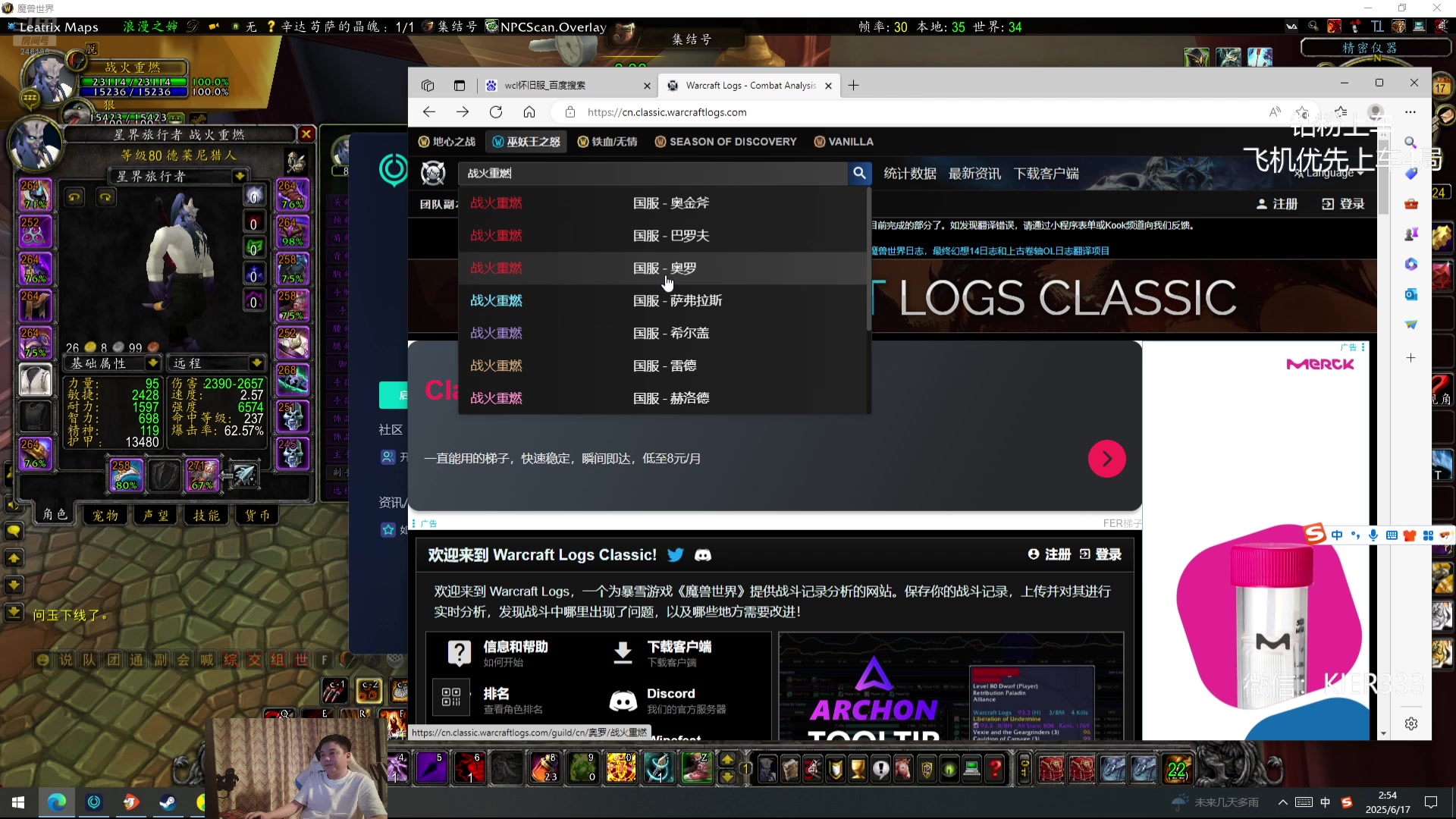Screen dimensions: 1456x819
Task: Click the Warcraft Logs search input field
Action: pyautogui.click(x=653, y=174)
